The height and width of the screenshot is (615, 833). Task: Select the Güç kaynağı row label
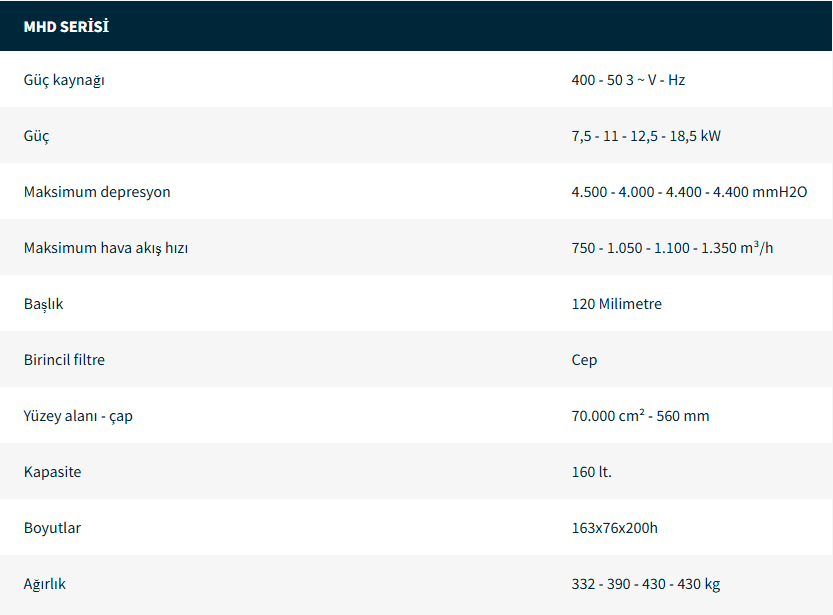tap(64, 80)
